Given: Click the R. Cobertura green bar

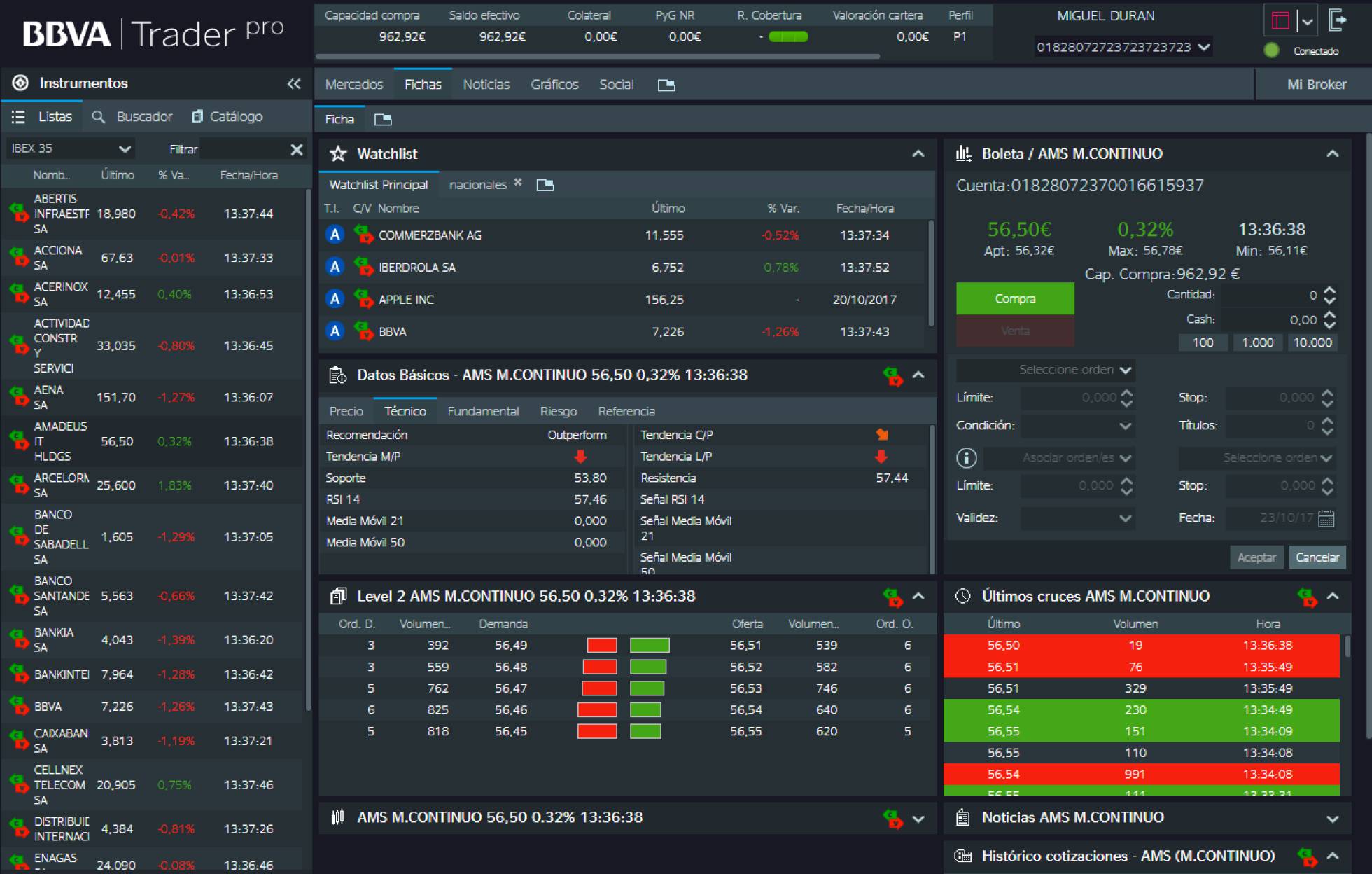Looking at the screenshot, I should (788, 36).
